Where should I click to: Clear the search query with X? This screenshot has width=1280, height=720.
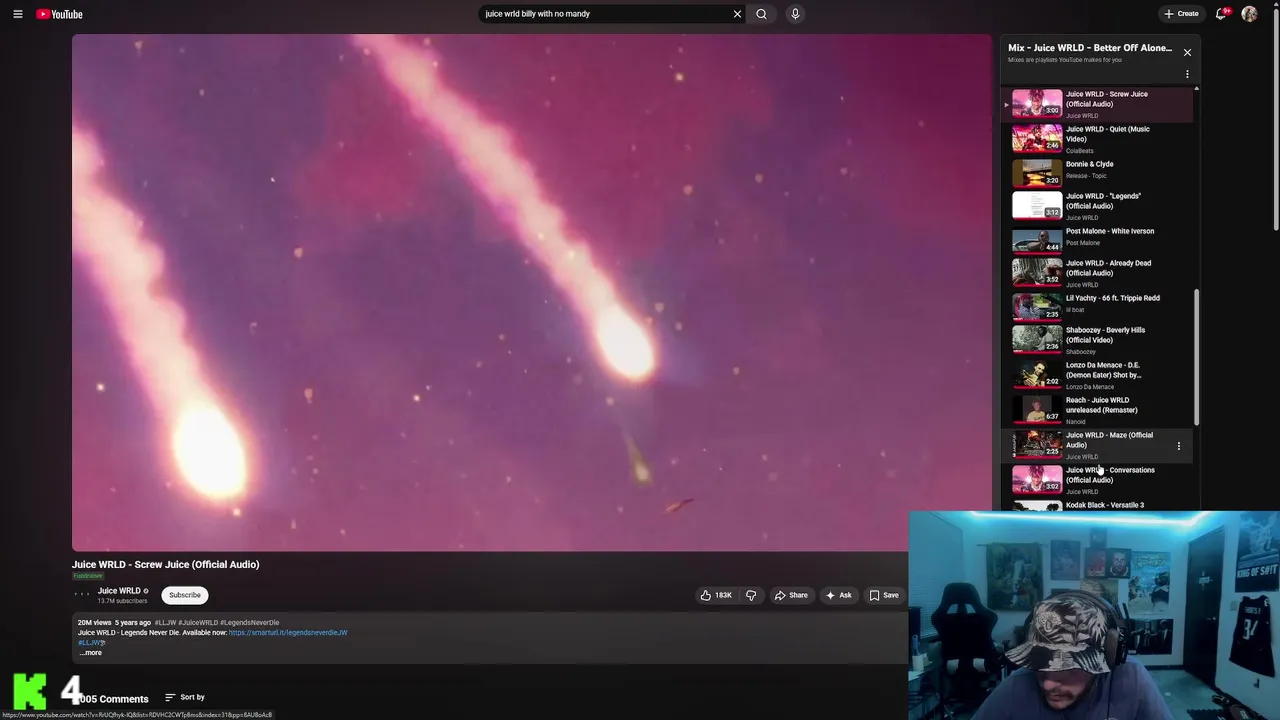pyautogui.click(x=737, y=14)
